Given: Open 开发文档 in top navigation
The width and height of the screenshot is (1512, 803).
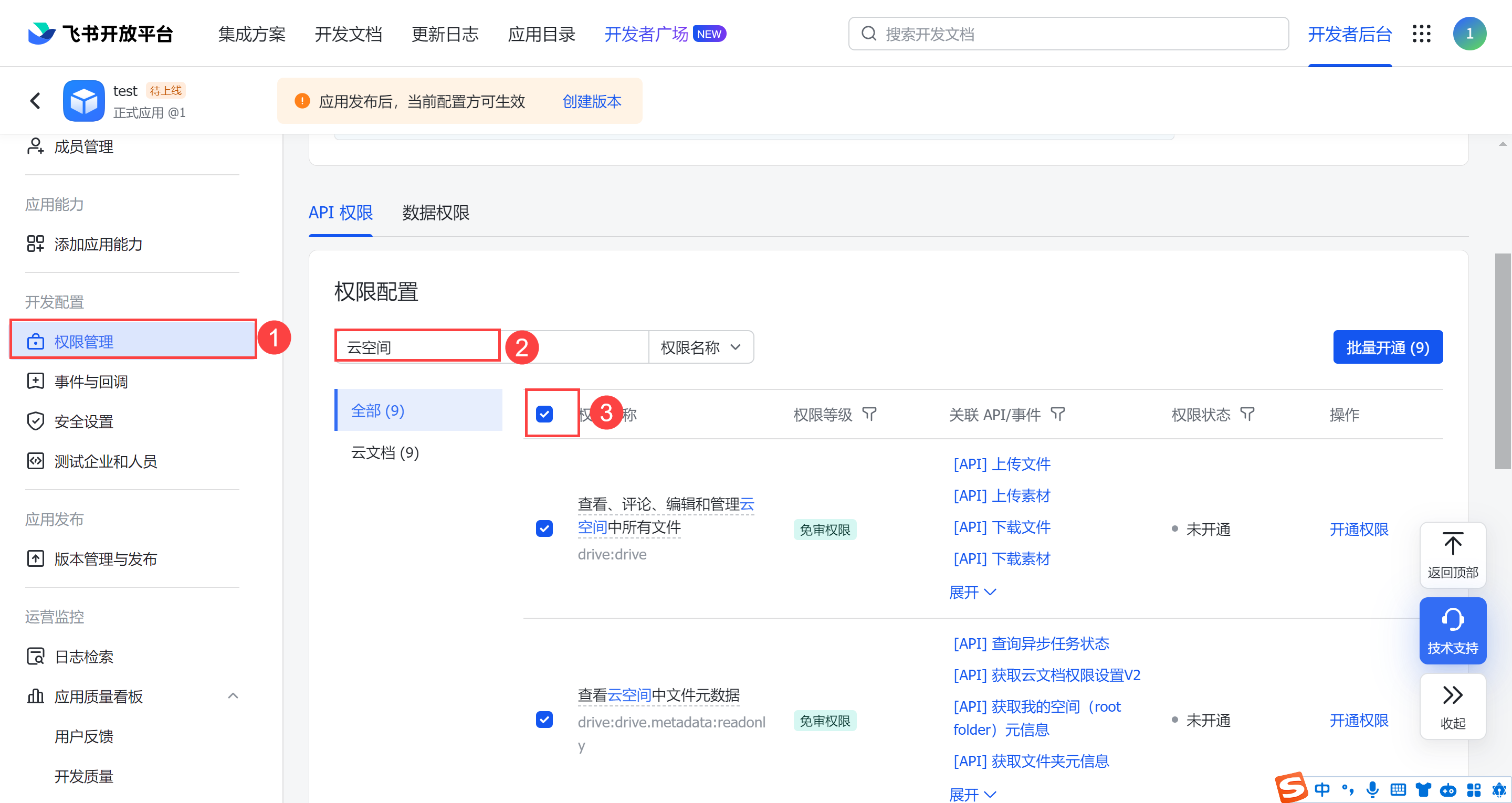Looking at the screenshot, I should [348, 34].
